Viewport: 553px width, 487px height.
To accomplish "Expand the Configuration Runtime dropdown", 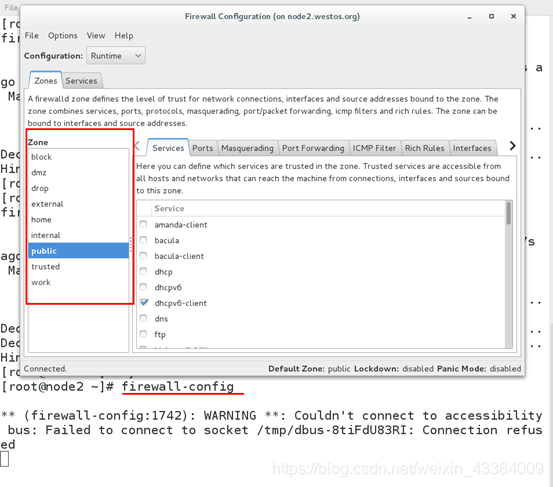I will coord(116,56).
